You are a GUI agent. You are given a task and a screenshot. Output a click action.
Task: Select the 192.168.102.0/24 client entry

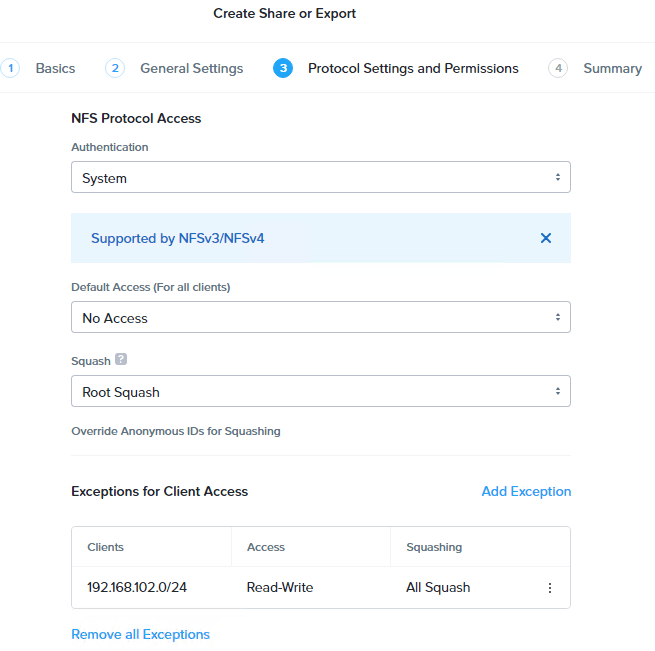[x=137, y=587]
